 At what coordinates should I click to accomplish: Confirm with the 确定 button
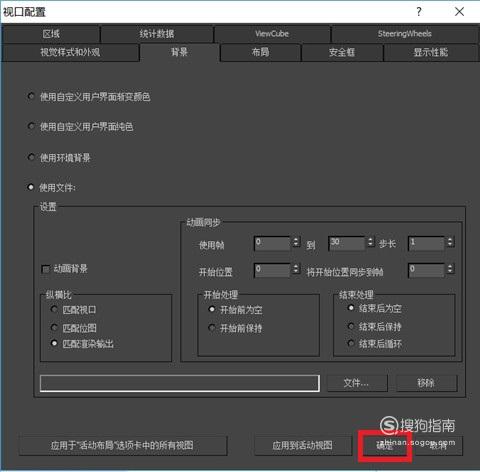tap(385, 446)
